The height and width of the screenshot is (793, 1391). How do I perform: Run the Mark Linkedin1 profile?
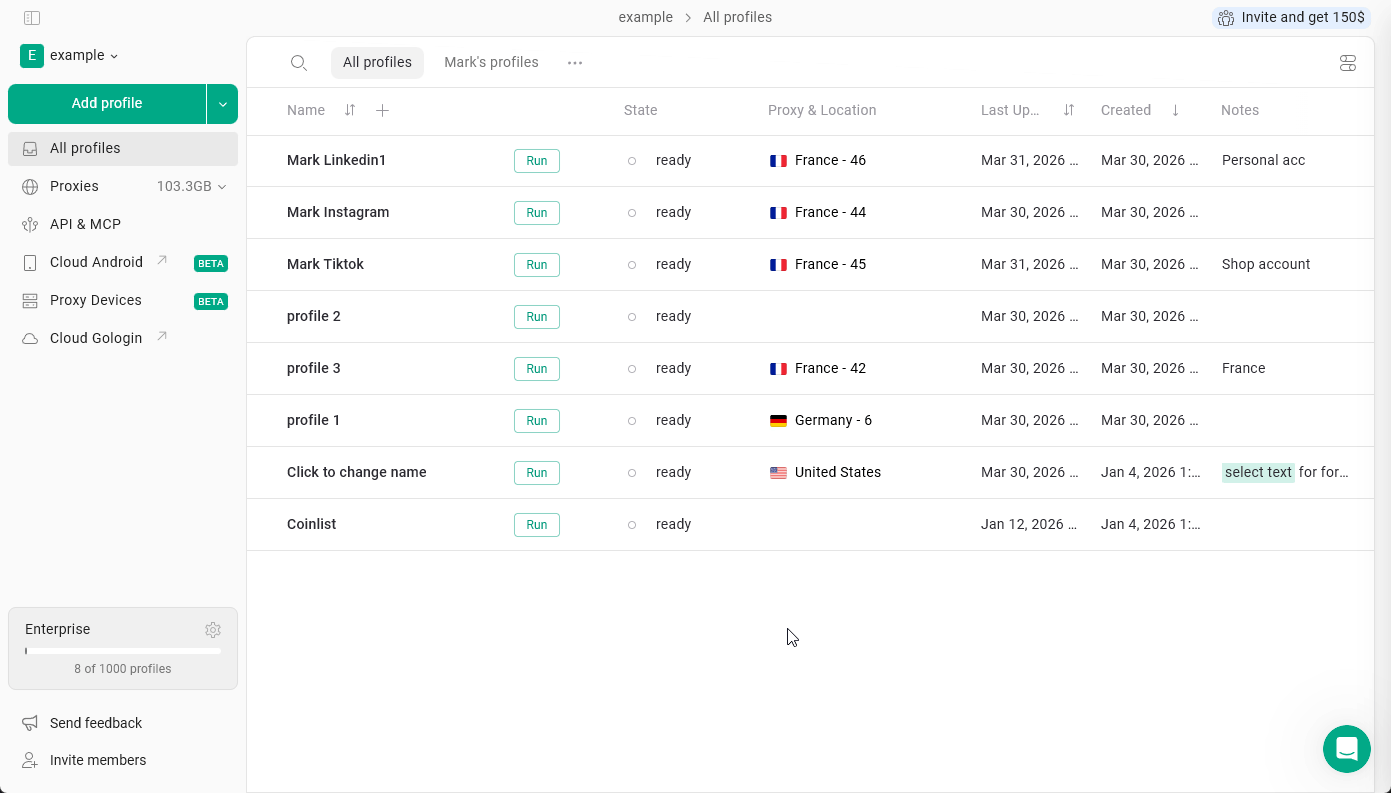tap(537, 161)
